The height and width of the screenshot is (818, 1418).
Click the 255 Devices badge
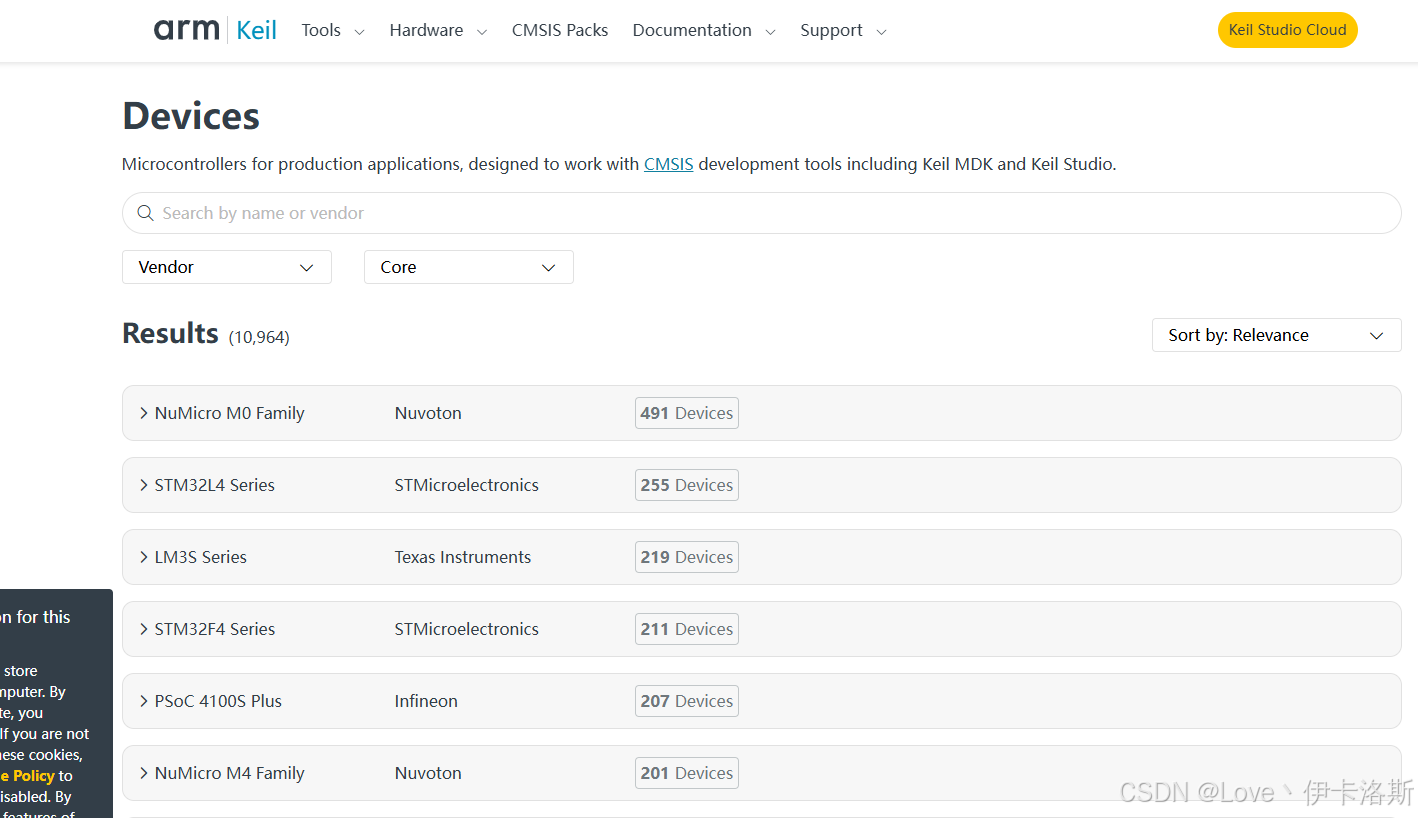687,485
